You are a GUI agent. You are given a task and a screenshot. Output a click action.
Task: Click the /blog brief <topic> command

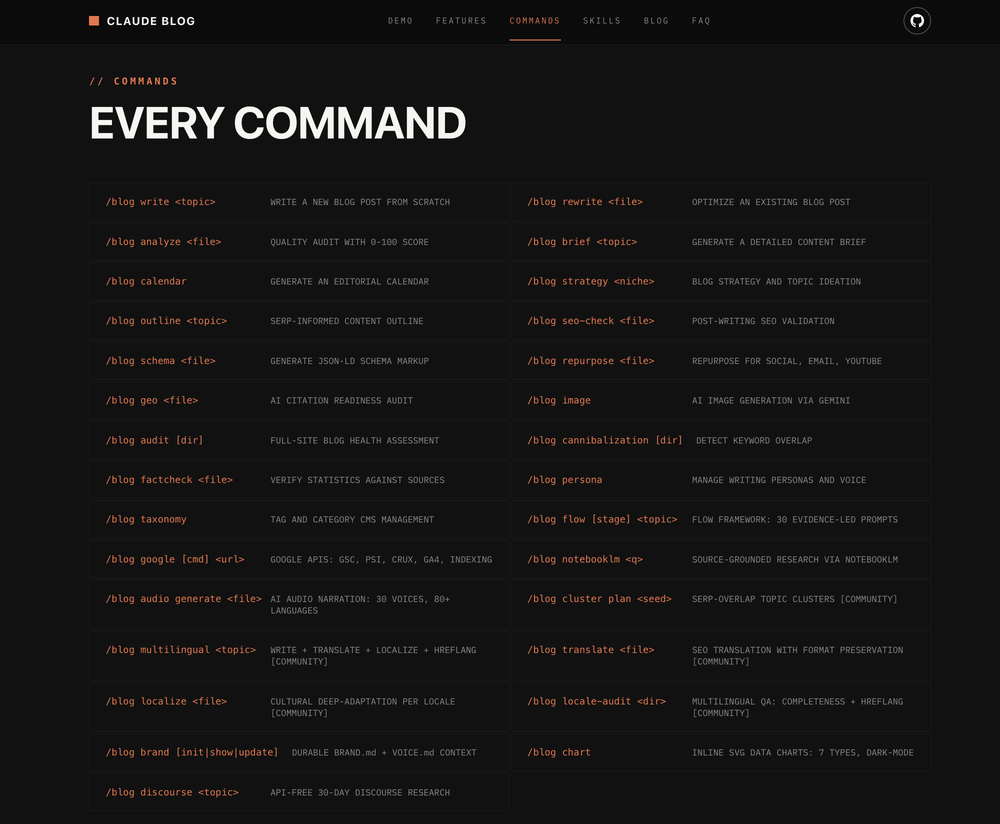click(582, 242)
